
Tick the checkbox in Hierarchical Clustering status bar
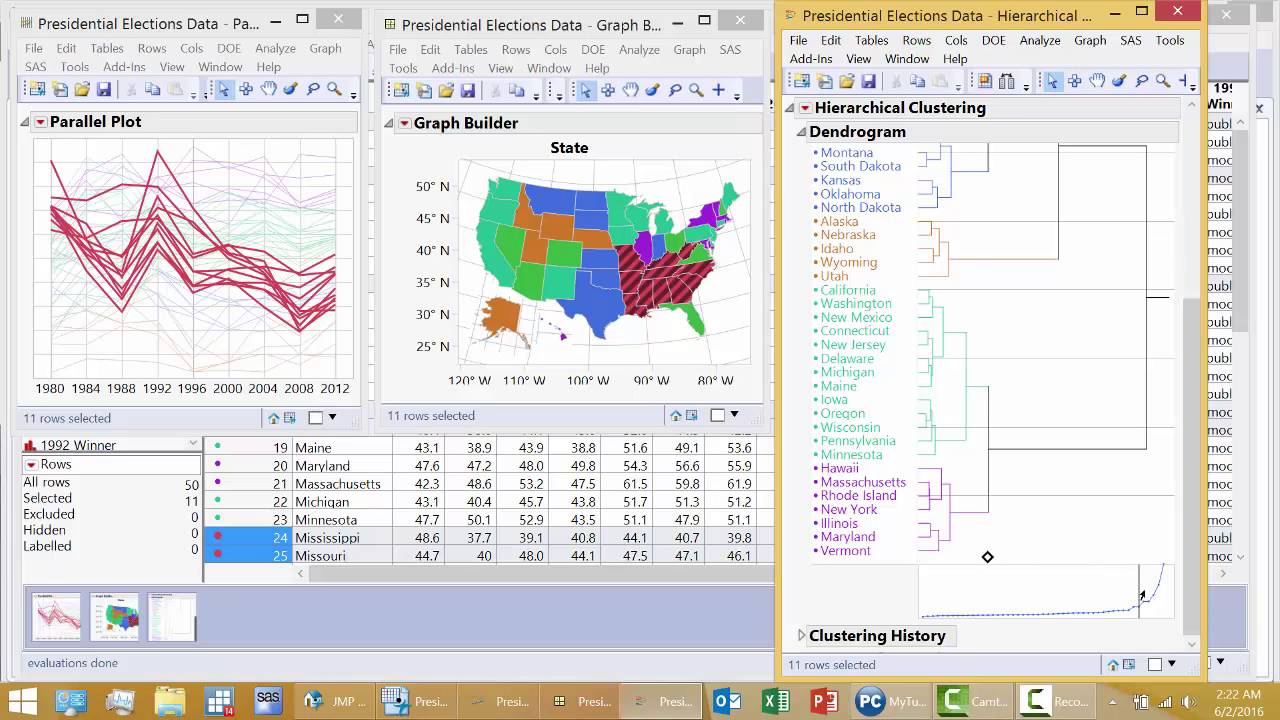1155,664
